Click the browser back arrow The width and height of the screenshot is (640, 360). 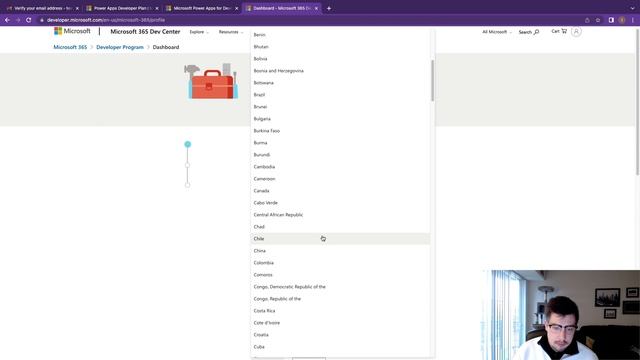coord(7,20)
